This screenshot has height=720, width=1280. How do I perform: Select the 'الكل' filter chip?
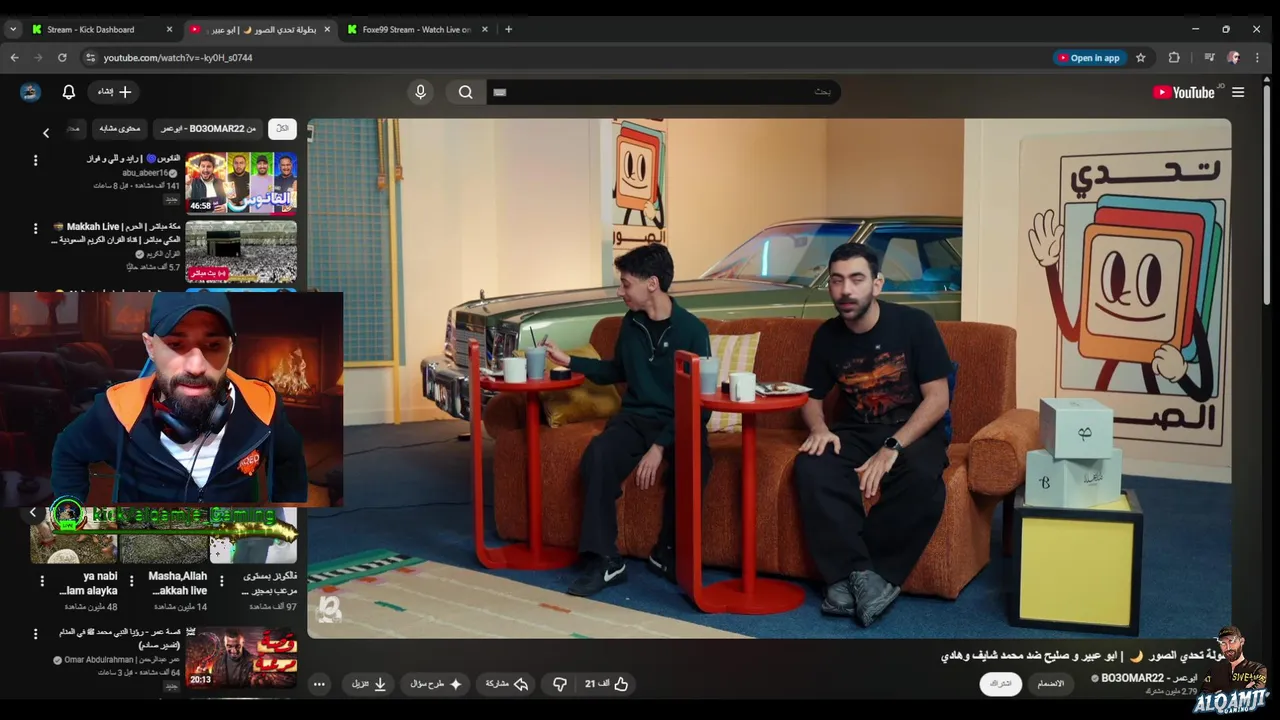[x=282, y=128]
